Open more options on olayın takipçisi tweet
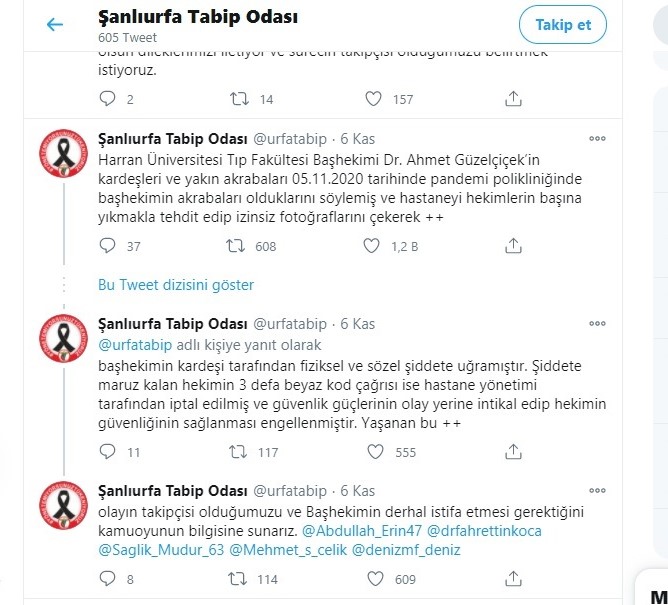Screen dimensions: 668x605 (597, 490)
